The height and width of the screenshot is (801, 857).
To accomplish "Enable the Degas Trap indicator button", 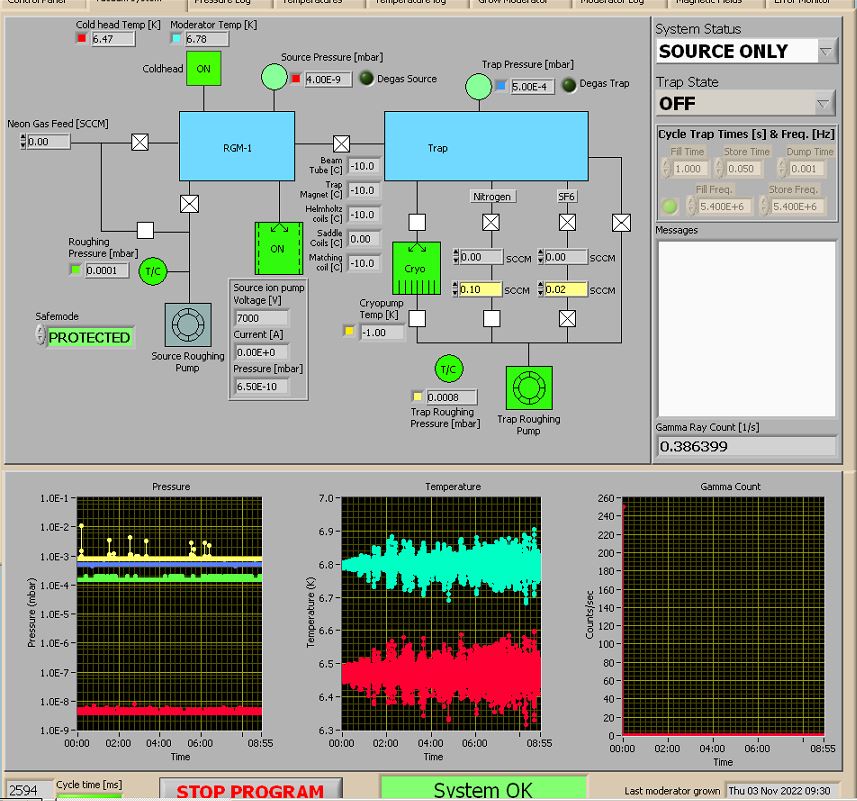I will click(x=569, y=85).
